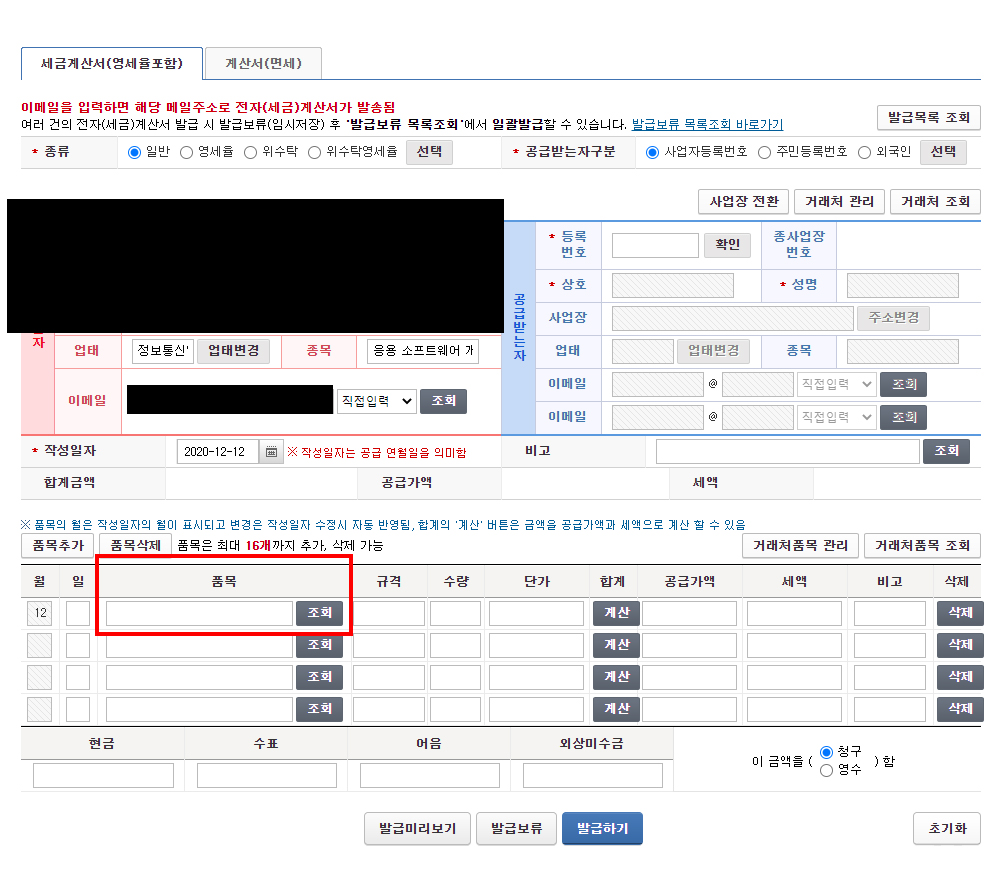
Task: Select the 세금계산서(영세율포함) tab
Action: 112,63
